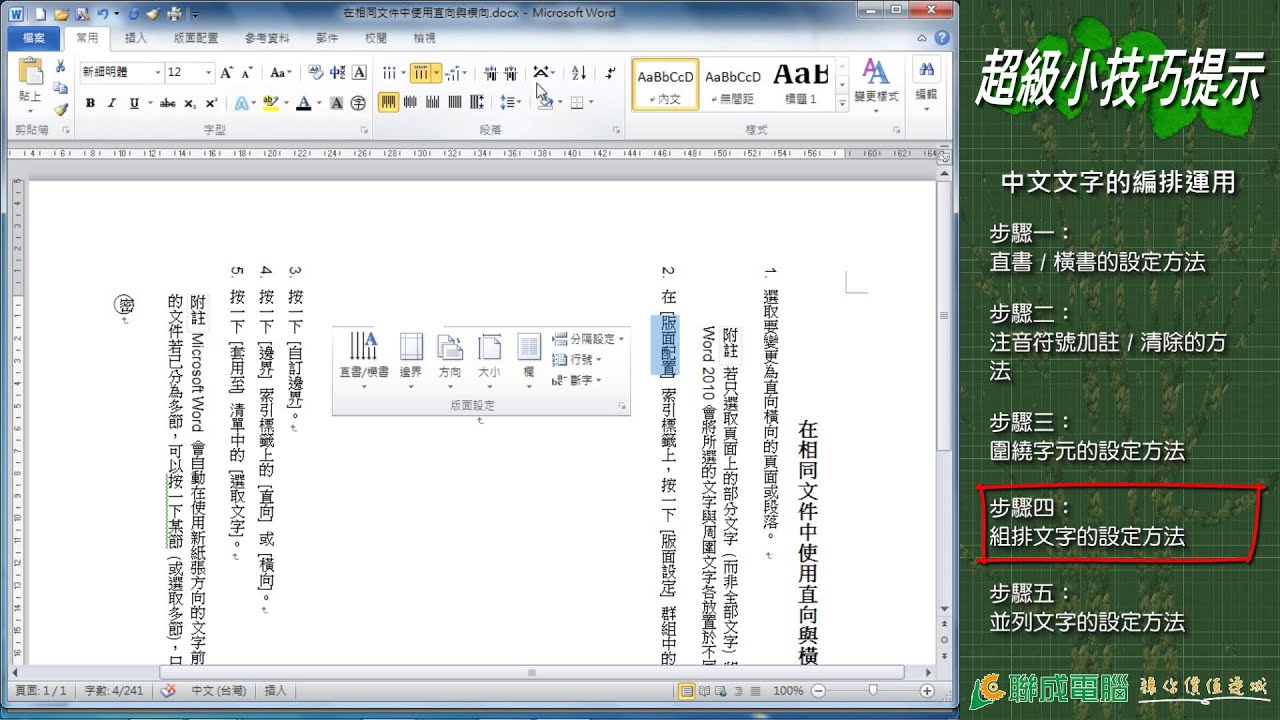Click the Show paragraph marks icon
This screenshot has width=1280, height=720.
point(609,72)
